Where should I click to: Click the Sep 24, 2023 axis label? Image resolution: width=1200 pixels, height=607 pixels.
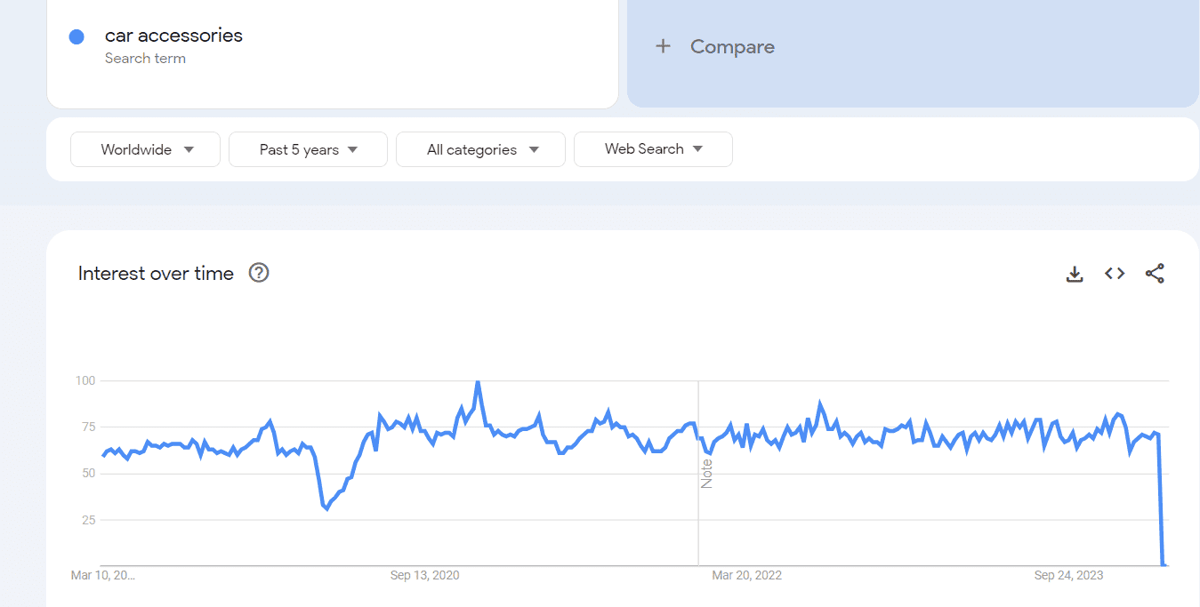[1069, 575]
